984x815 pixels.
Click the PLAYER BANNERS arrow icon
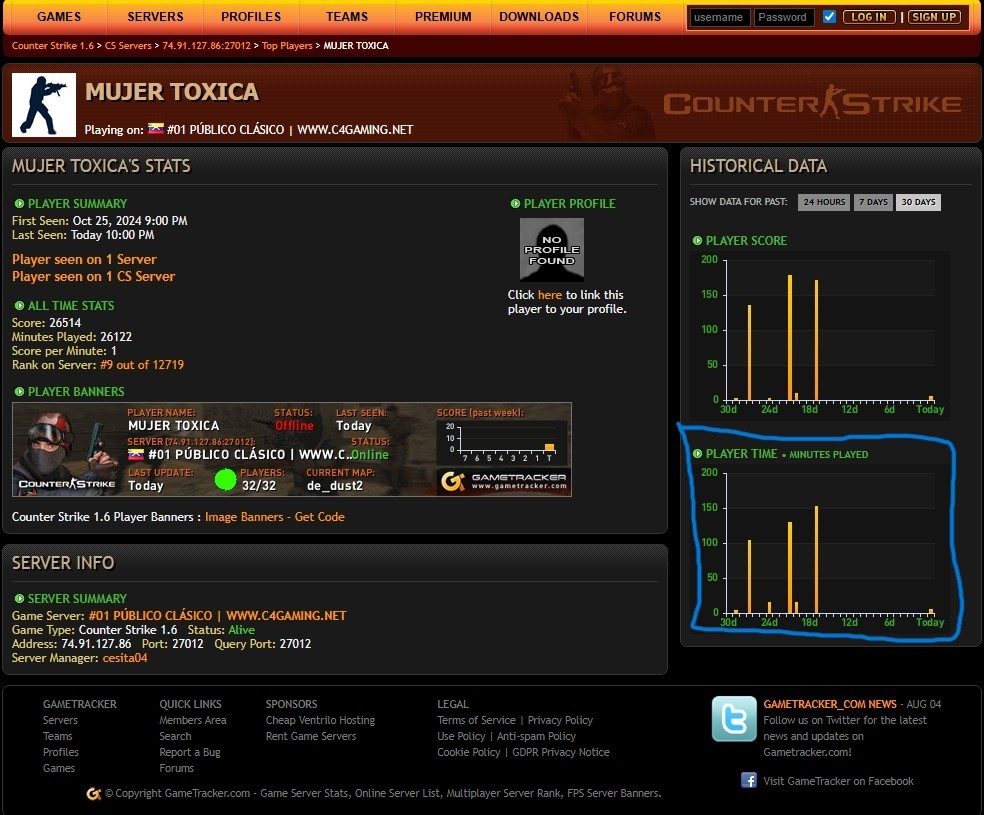[19, 392]
